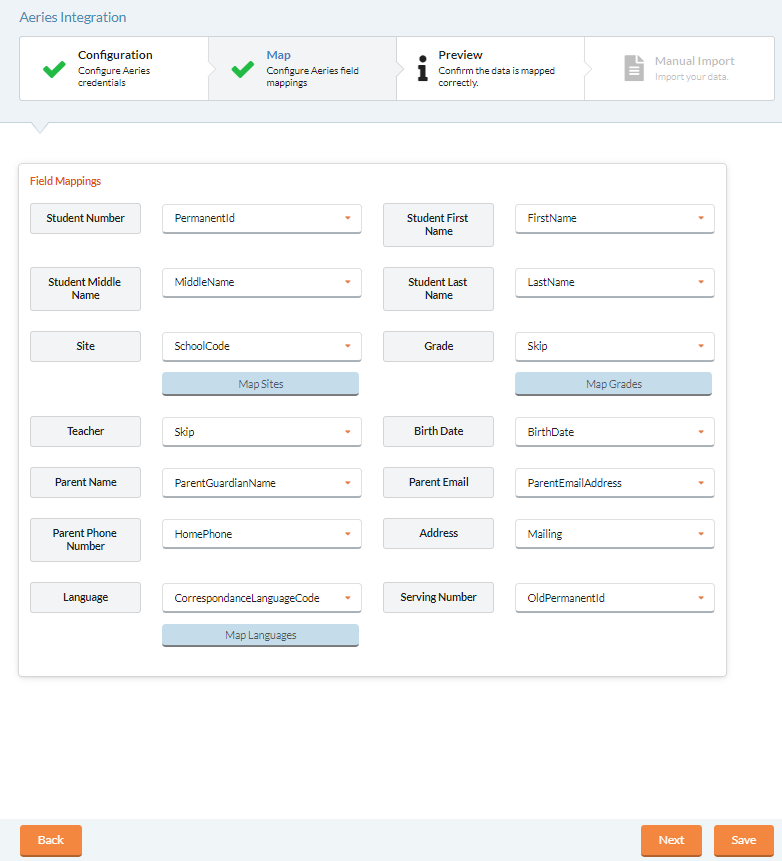Open the Mailing dropdown for Address
782x861 pixels.
[615, 534]
